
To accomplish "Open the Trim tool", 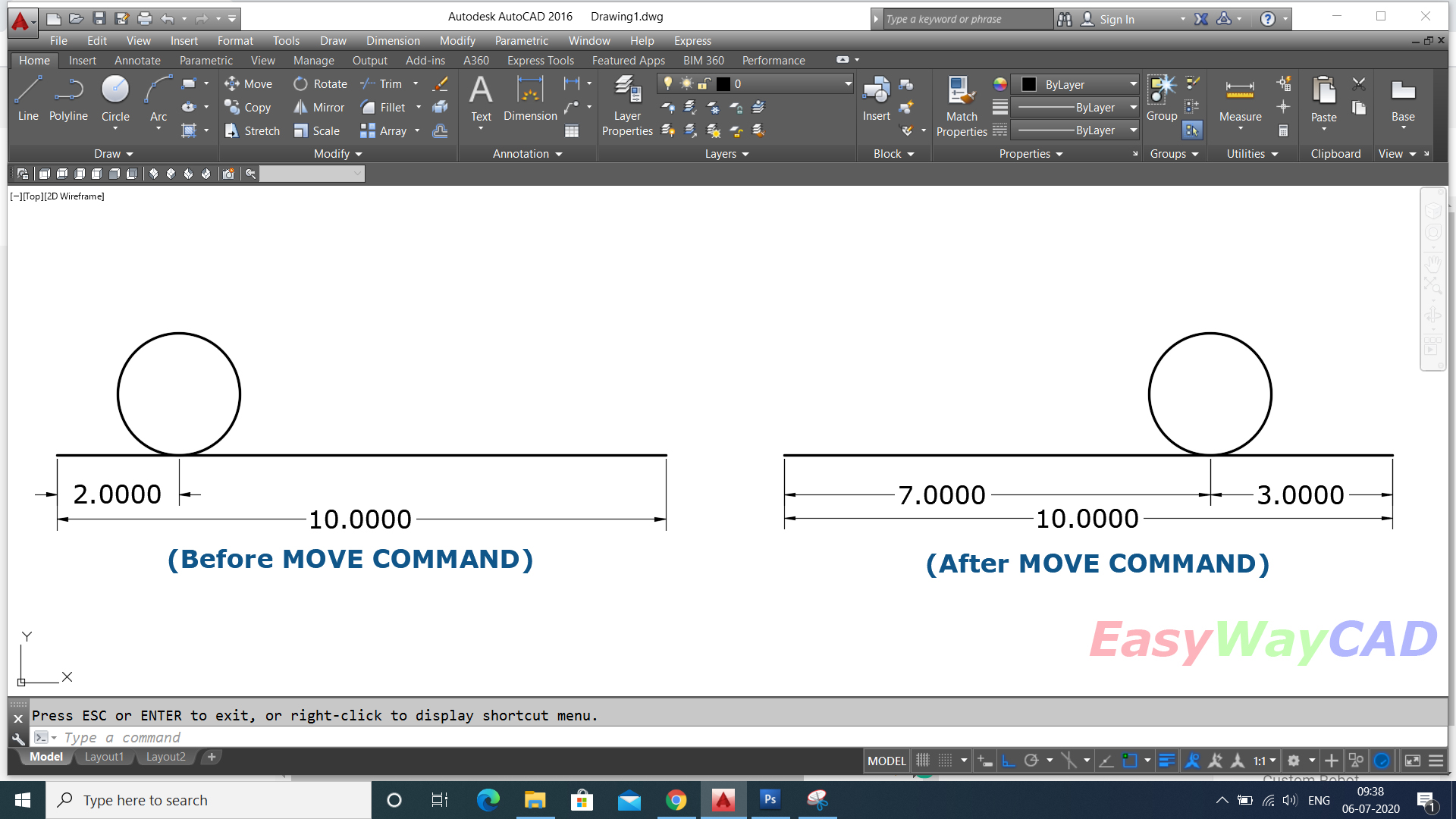I will click(389, 83).
